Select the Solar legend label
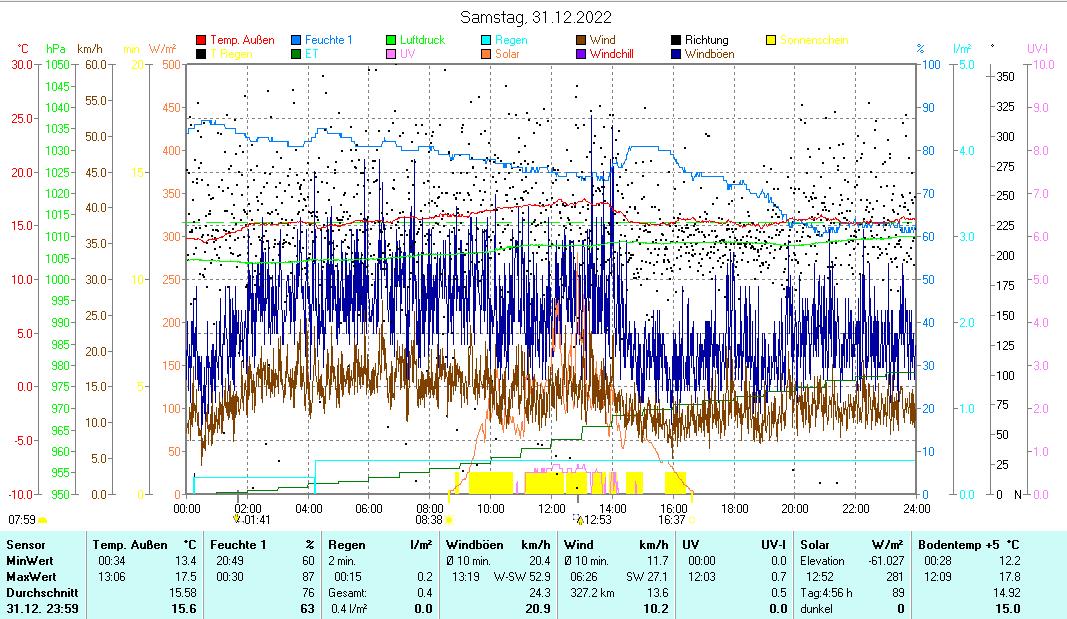 [508, 54]
